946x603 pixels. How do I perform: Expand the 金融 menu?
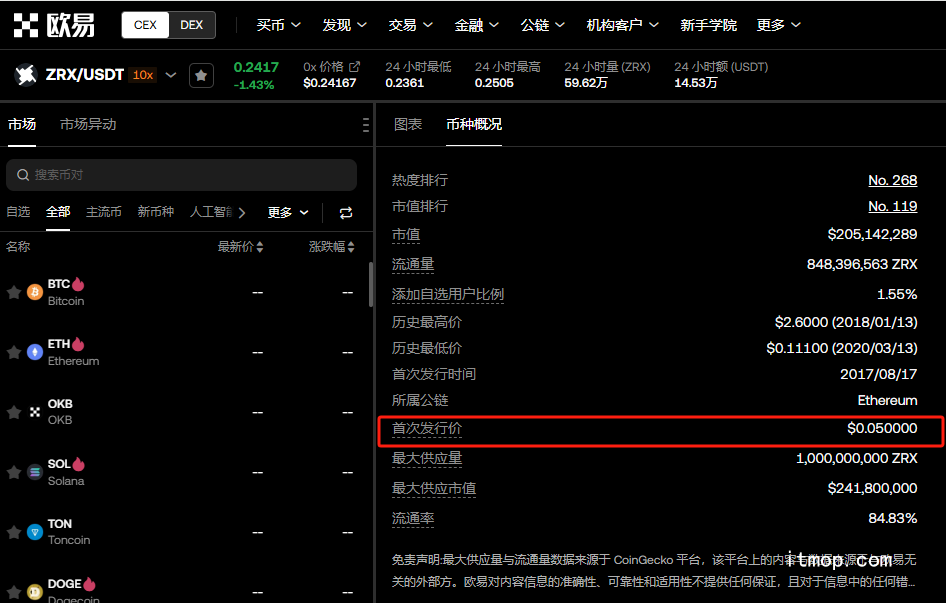point(477,25)
